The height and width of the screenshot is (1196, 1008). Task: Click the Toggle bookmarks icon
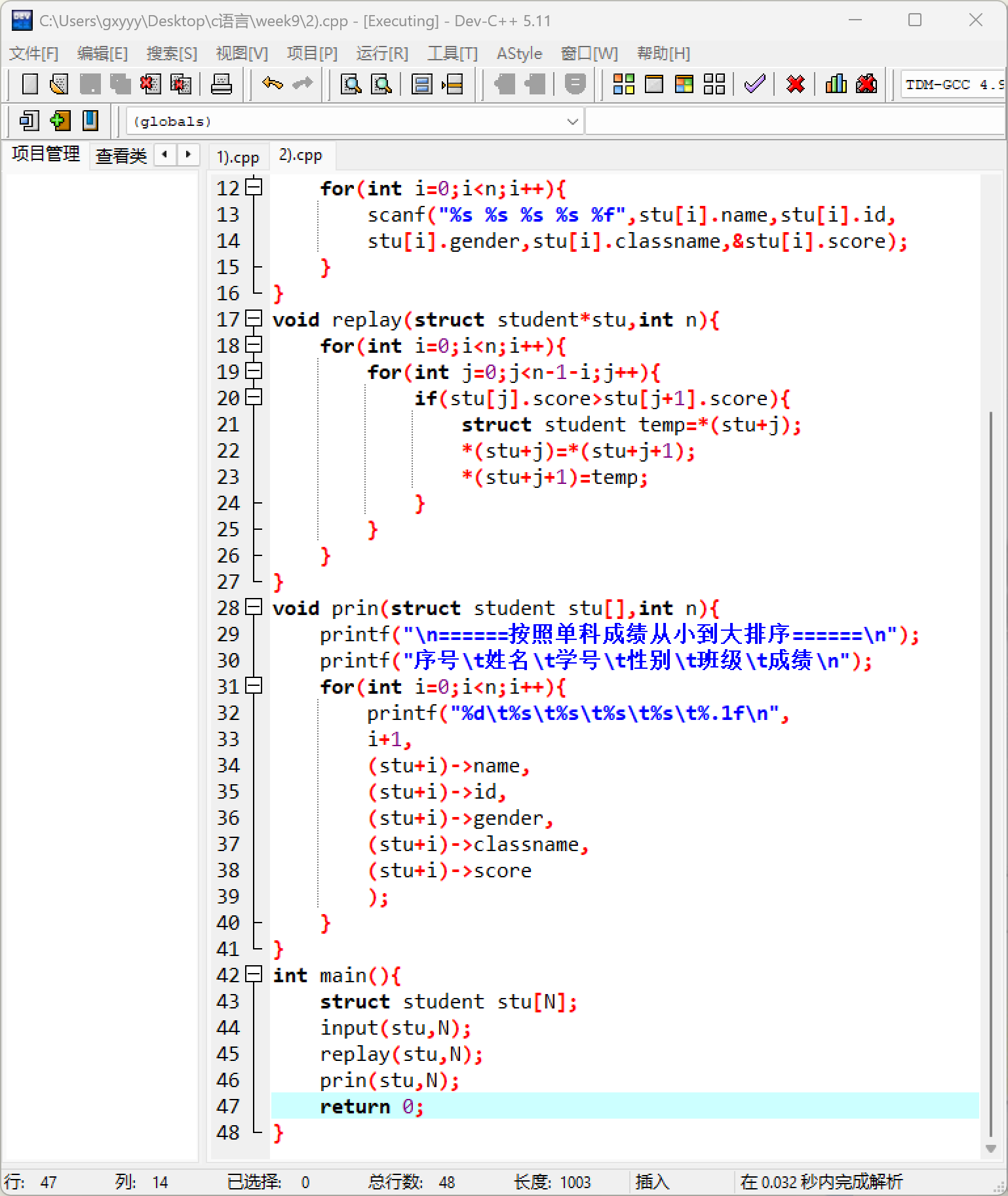click(90, 121)
